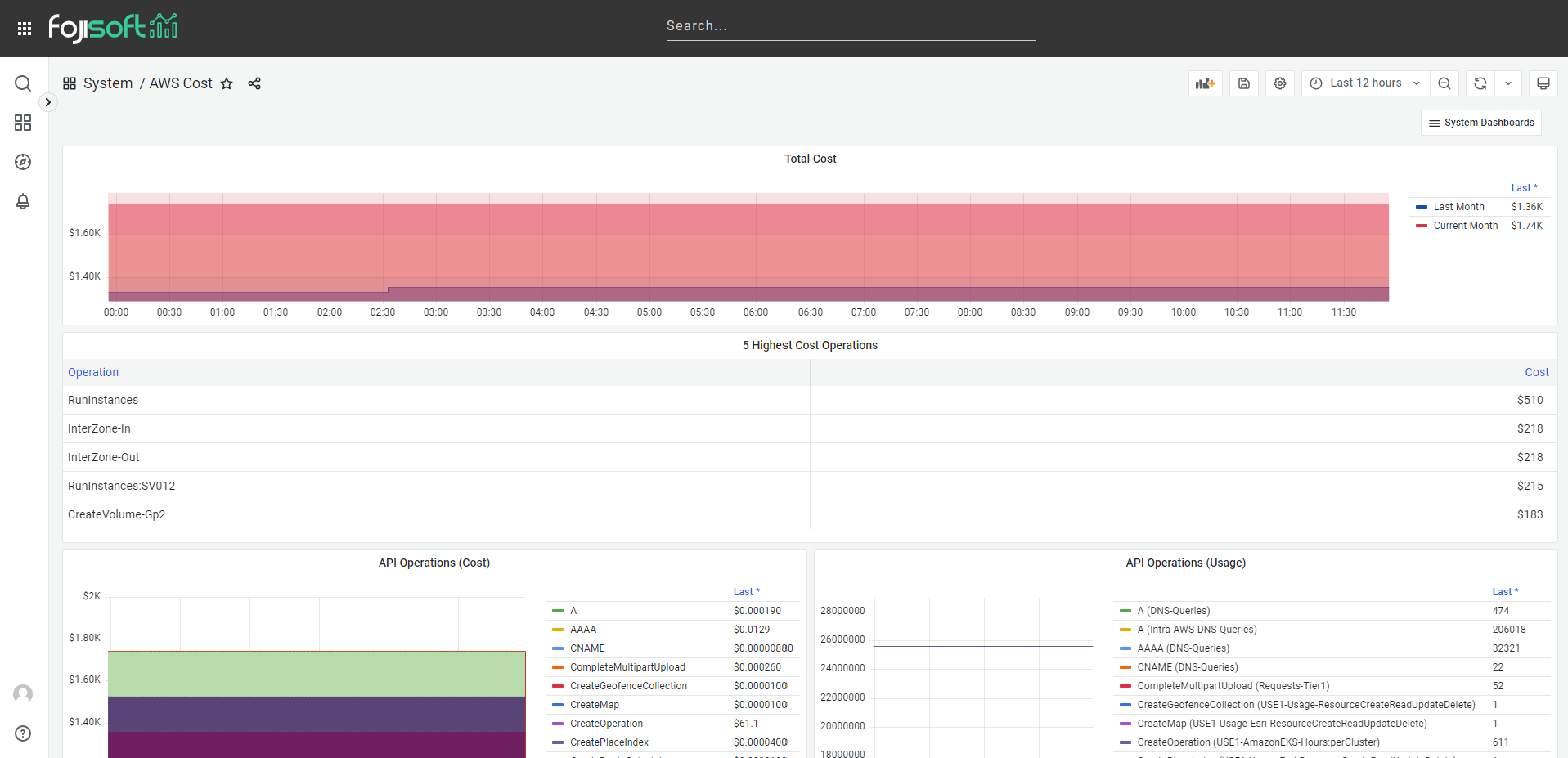Image resolution: width=1568 pixels, height=758 pixels.
Task: Expand the sidebar with chevron arrow
Action: point(48,102)
